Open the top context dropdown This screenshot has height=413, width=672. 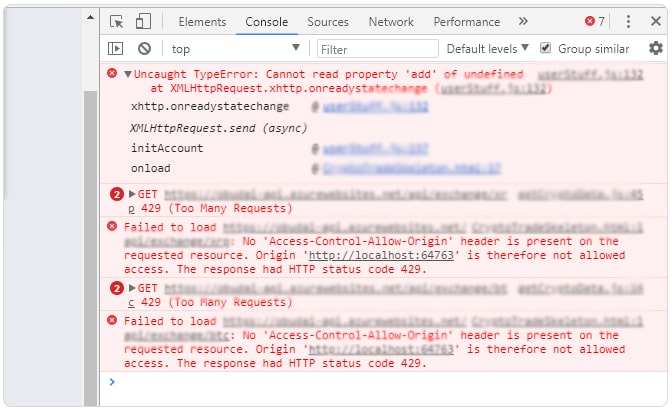(x=234, y=48)
